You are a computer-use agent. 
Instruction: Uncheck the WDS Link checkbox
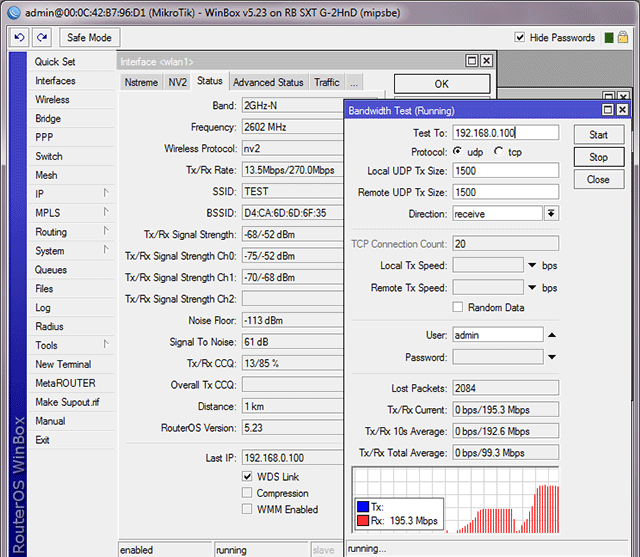coord(247,476)
